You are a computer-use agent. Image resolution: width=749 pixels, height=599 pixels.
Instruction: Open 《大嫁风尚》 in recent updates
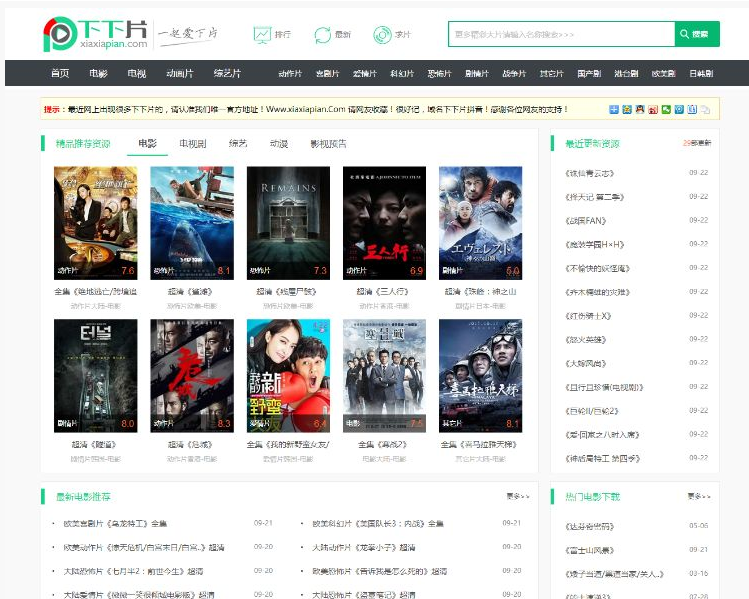point(586,364)
